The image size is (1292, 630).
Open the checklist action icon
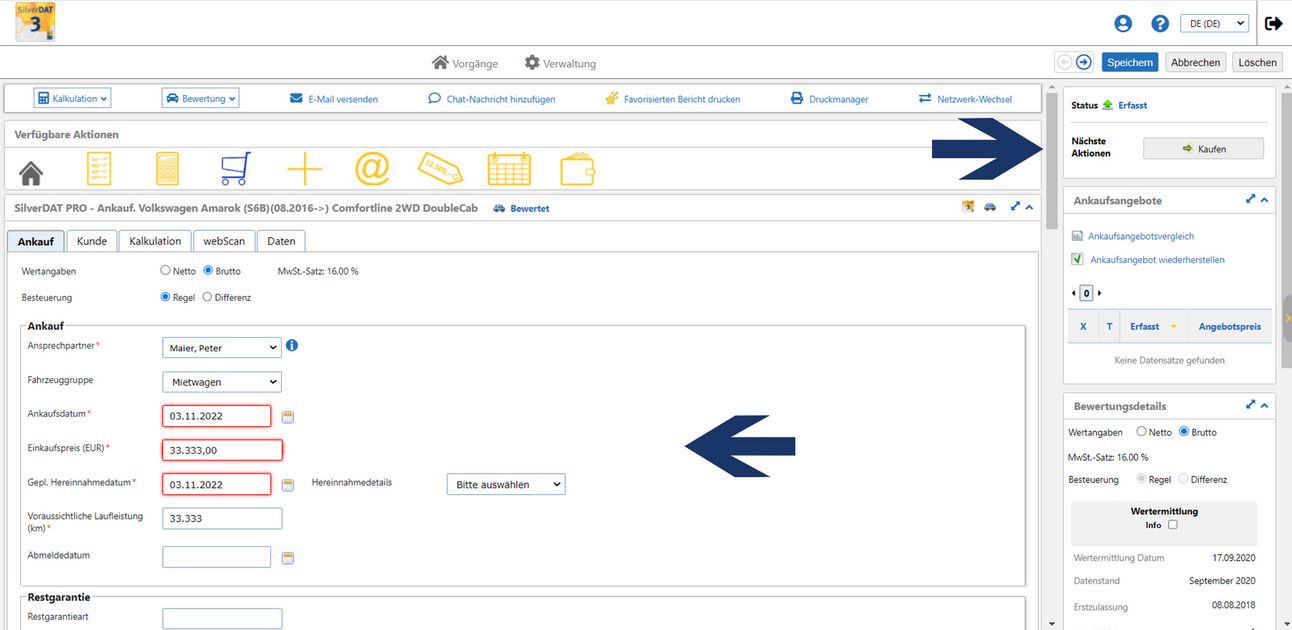coord(99,169)
